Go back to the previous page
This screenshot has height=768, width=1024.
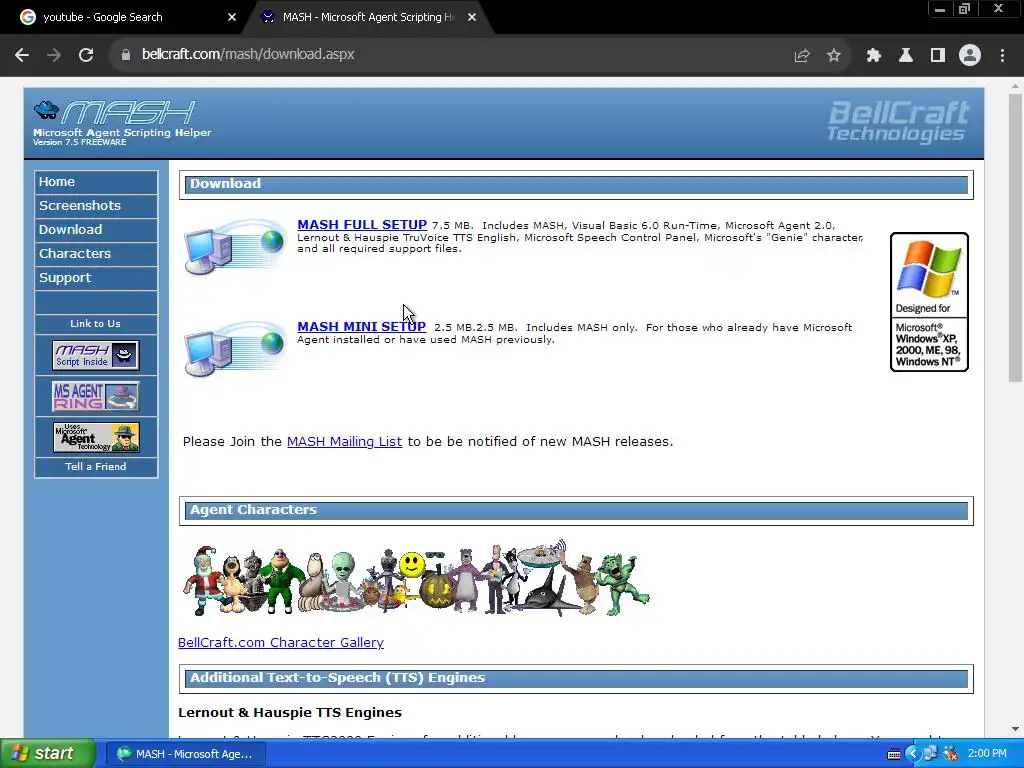click(x=22, y=55)
